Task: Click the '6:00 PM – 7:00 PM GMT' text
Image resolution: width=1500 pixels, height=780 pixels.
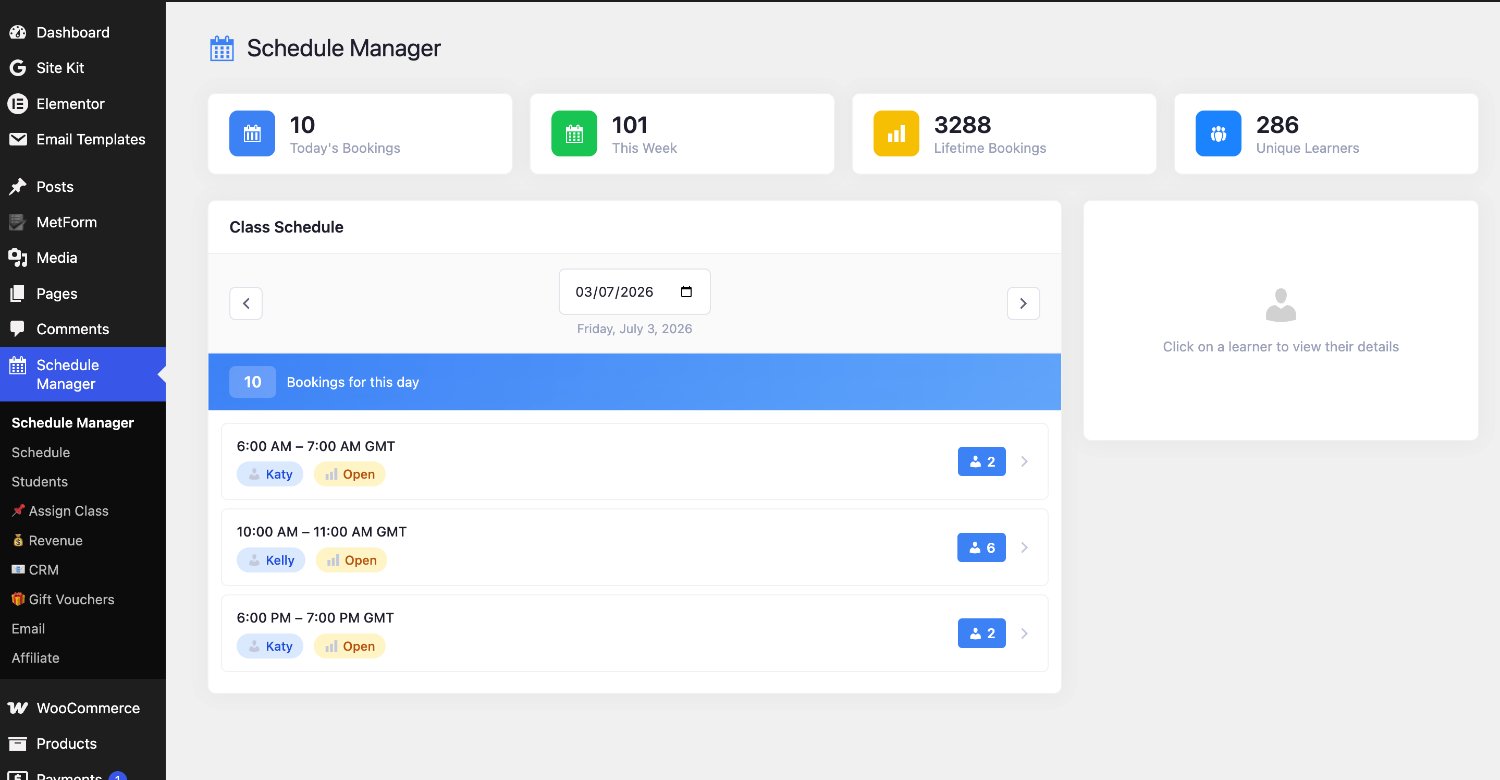Action: [x=316, y=618]
